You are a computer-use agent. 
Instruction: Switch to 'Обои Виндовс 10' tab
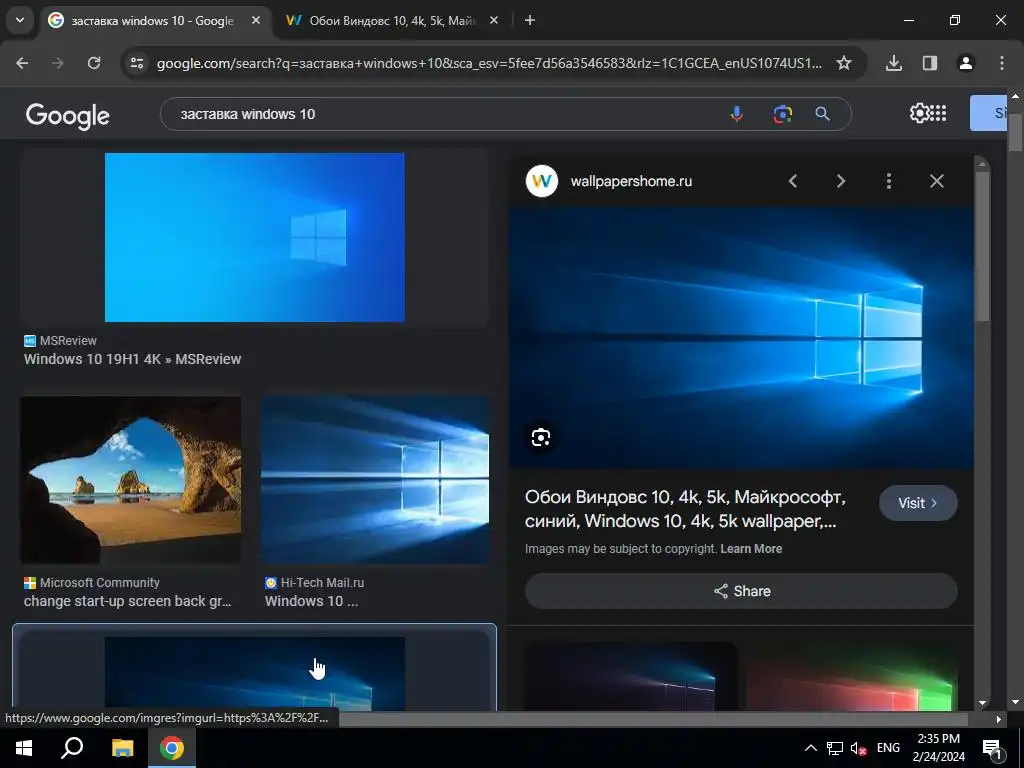coord(391,21)
